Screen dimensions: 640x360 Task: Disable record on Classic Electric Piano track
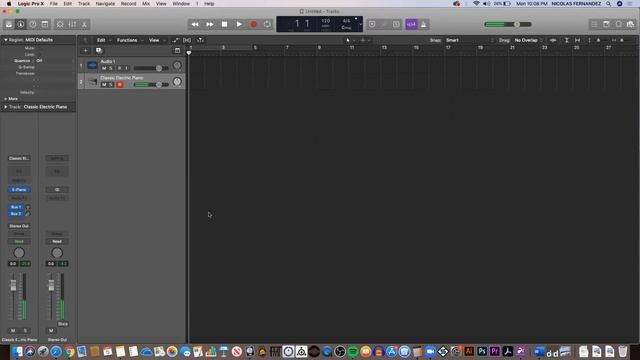point(120,84)
